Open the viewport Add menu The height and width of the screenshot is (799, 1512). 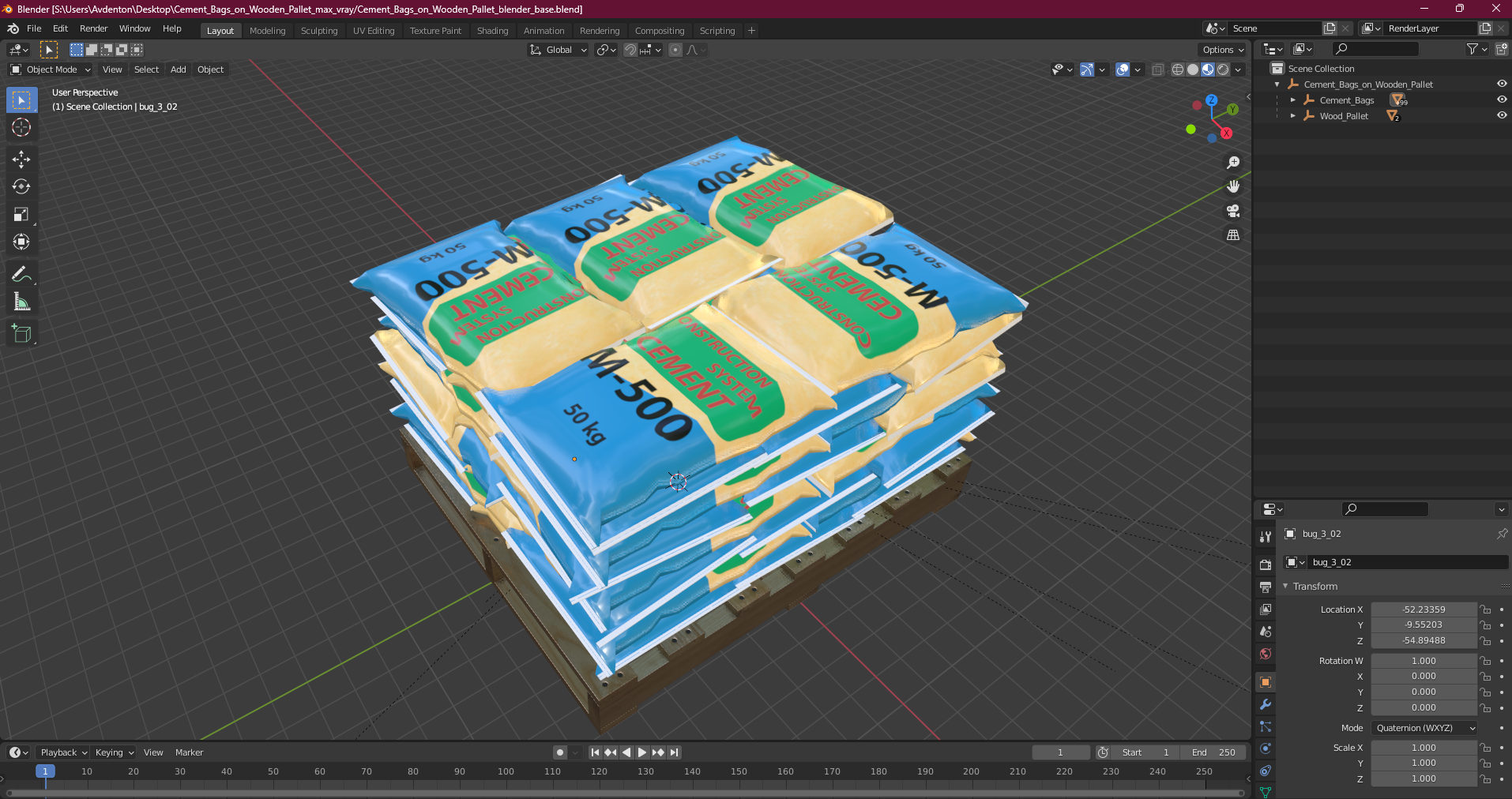coord(179,69)
